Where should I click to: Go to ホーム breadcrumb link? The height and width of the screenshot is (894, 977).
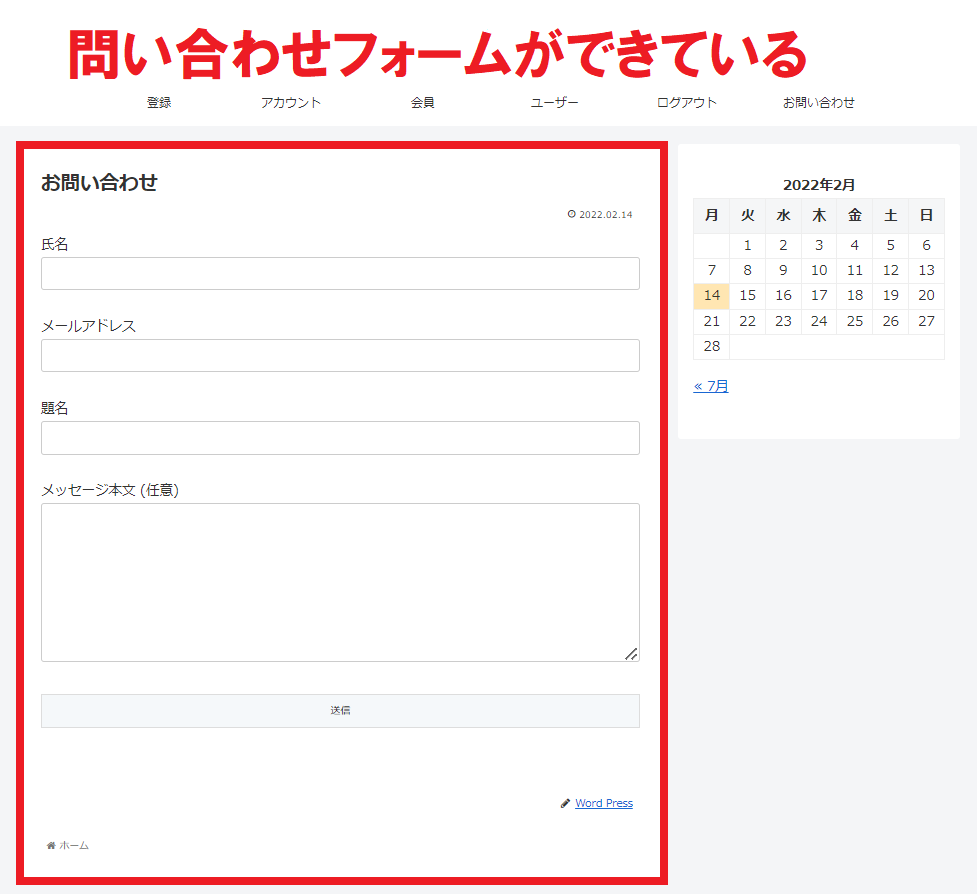point(74,845)
